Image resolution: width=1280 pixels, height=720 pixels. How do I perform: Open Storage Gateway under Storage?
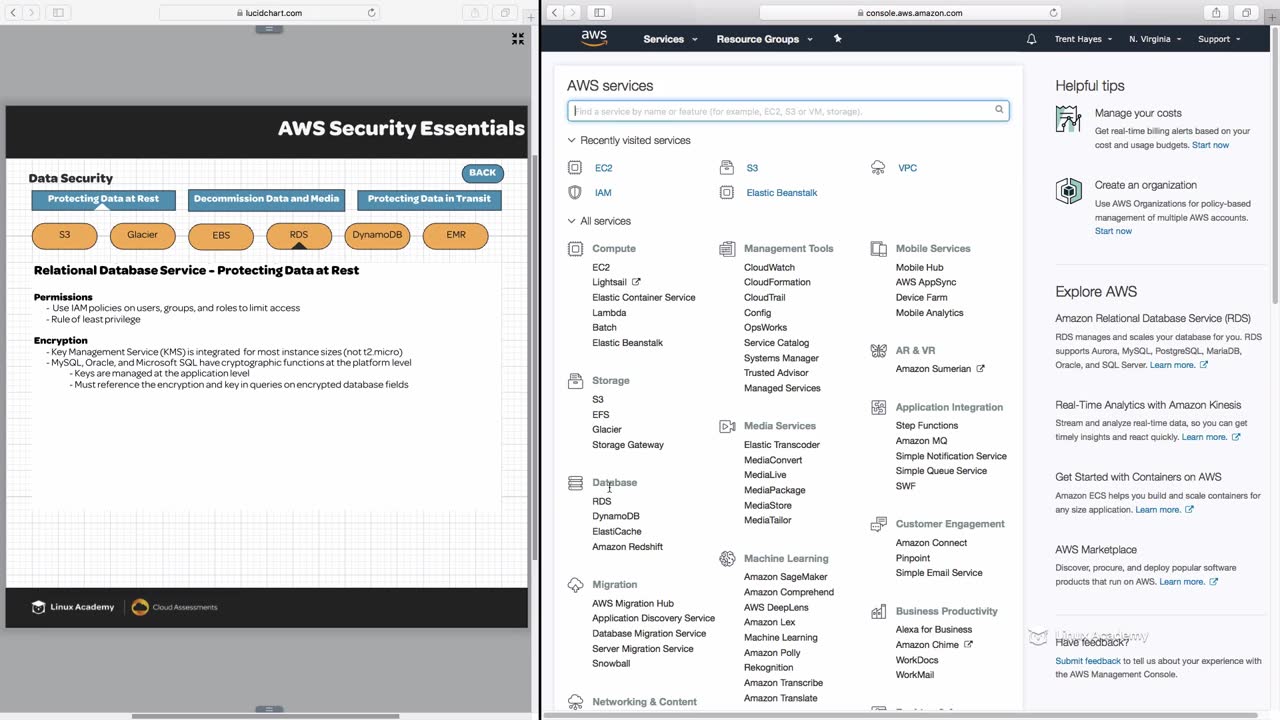coord(628,445)
